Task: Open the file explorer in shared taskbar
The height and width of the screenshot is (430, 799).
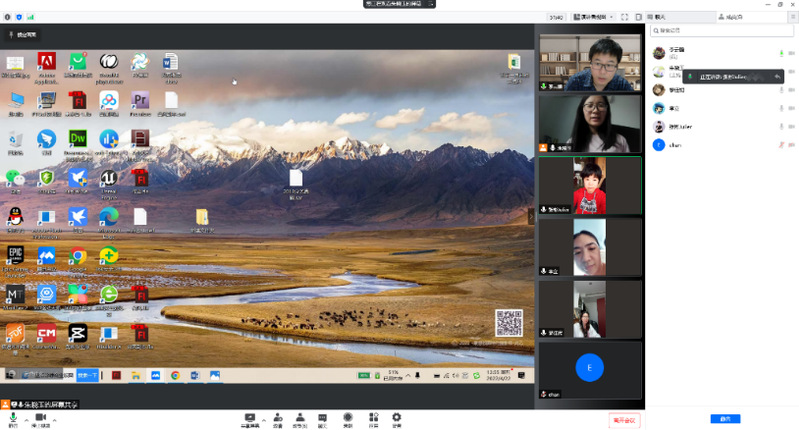Action: click(x=136, y=375)
